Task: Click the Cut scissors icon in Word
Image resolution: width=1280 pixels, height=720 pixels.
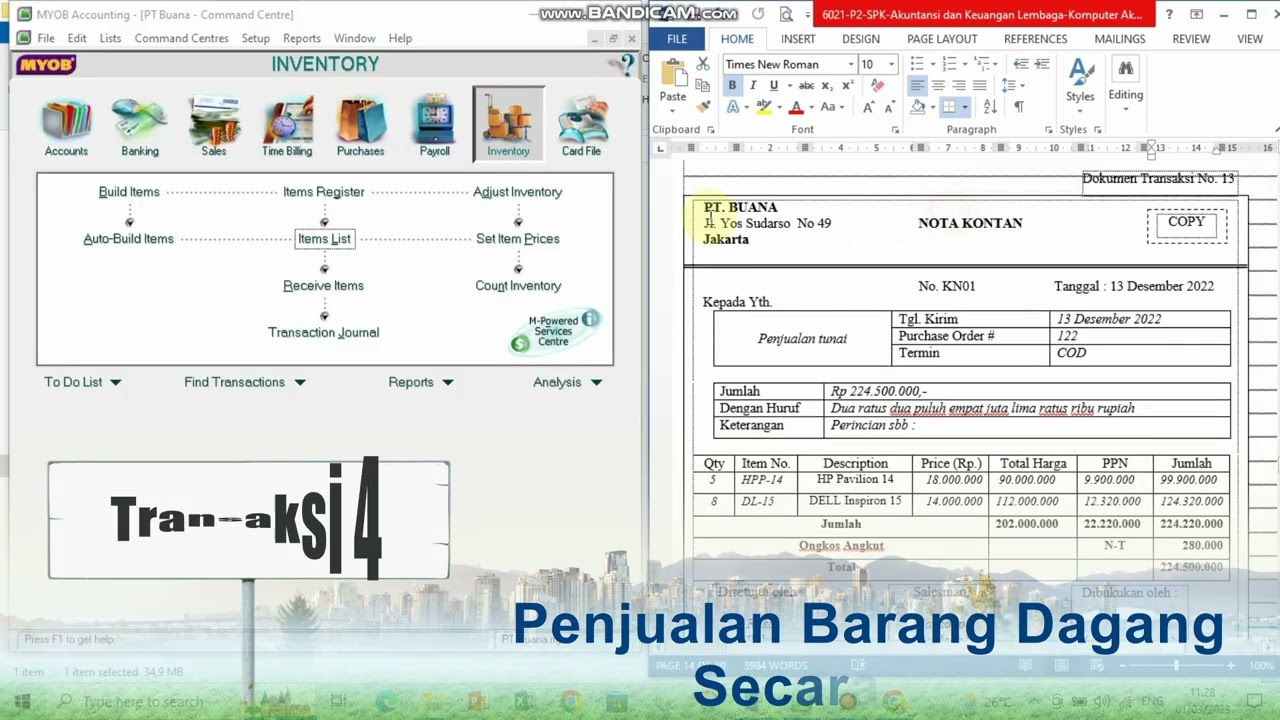Action: click(703, 64)
